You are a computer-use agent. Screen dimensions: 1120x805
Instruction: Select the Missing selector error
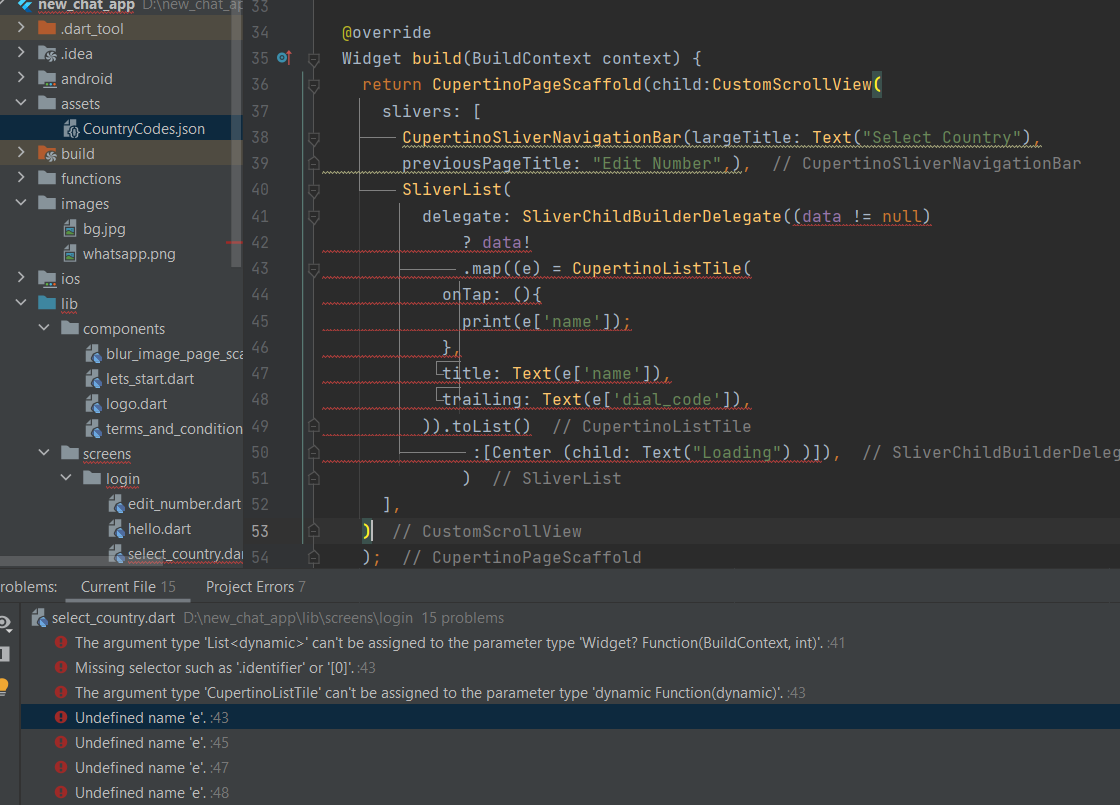click(x=569, y=668)
